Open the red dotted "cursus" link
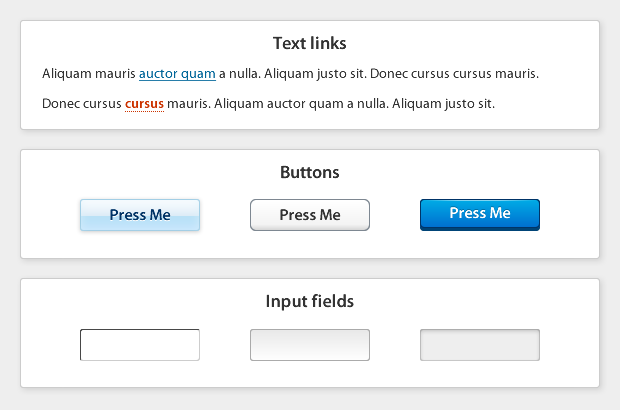Image resolution: width=620 pixels, height=410 pixels. 144,104
